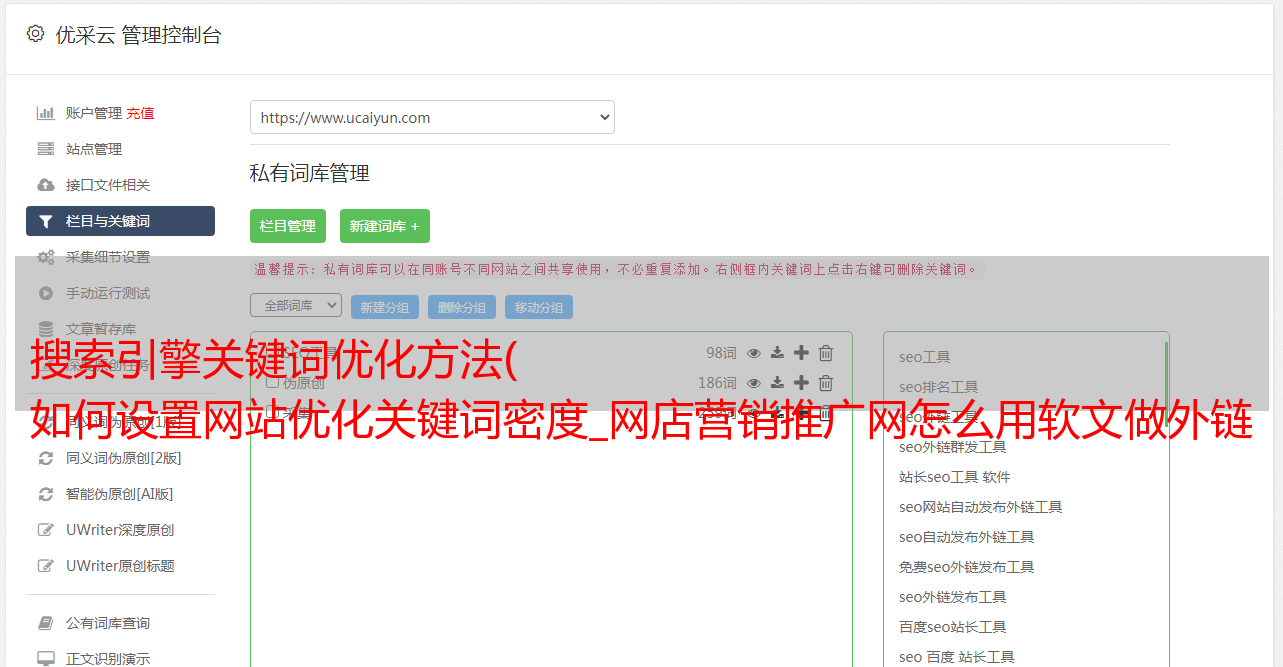Open the site URL dropdown https://www.ucaiyun.com
Viewport: 1283px width, 667px height.
pos(432,117)
